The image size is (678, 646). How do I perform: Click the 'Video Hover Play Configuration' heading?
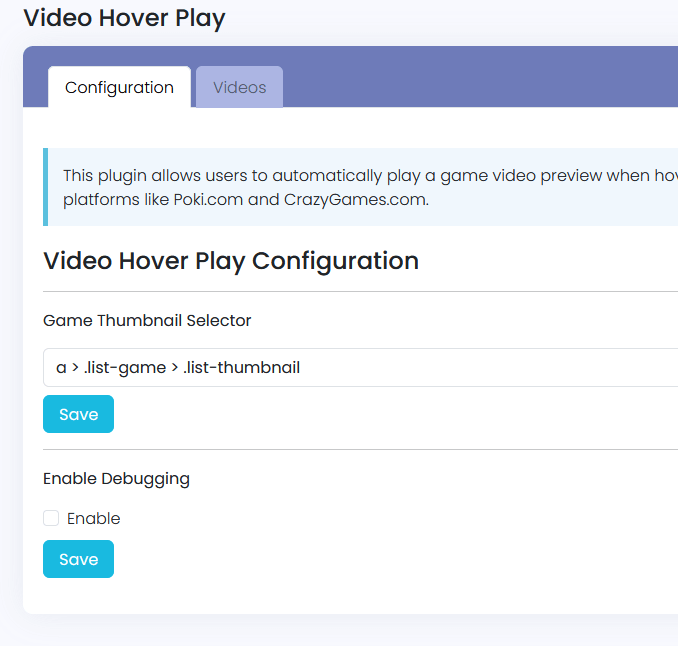point(231,261)
